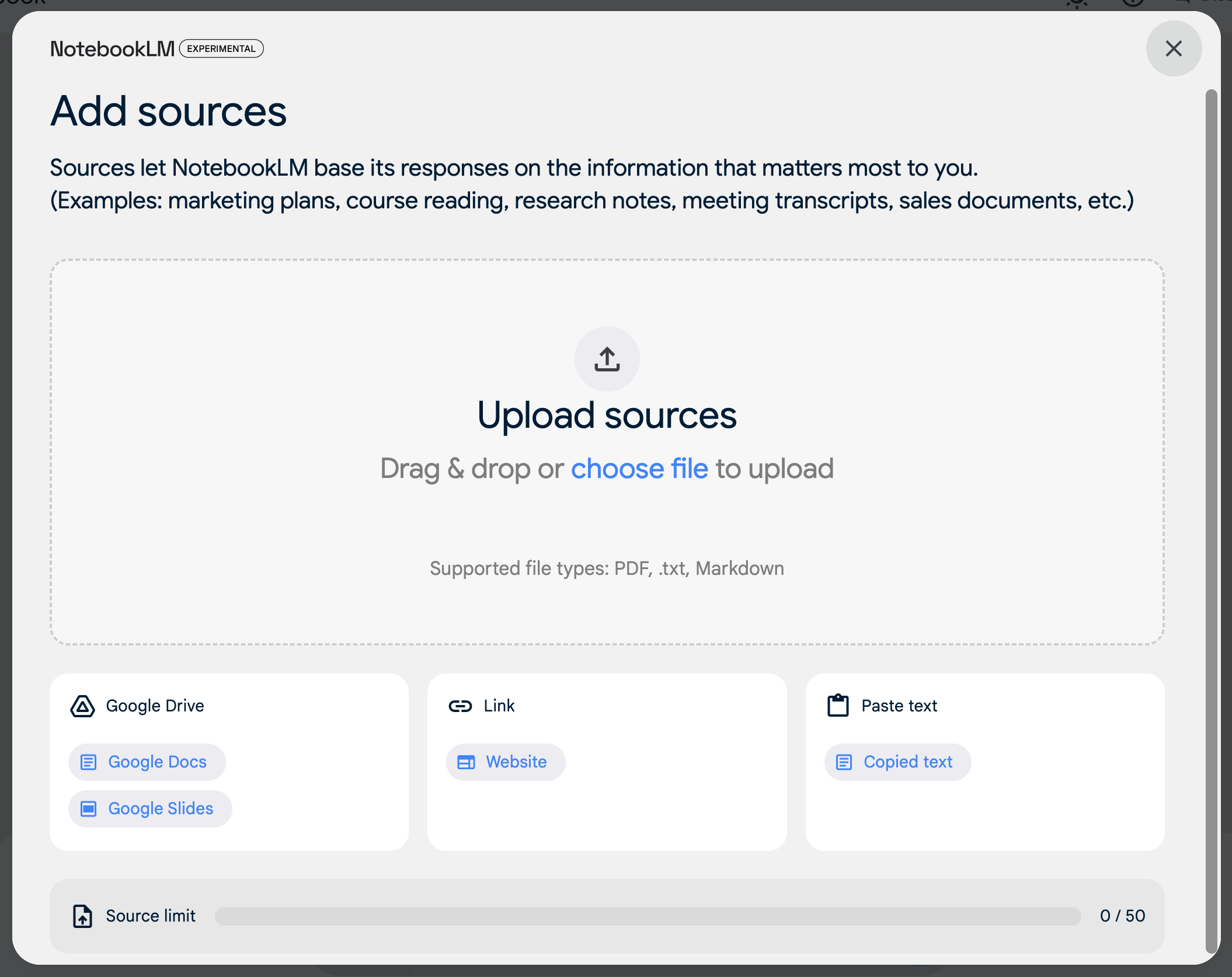Click the Google Slides presentation icon
Viewport: 1232px width, 977px height.
[x=88, y=809]
